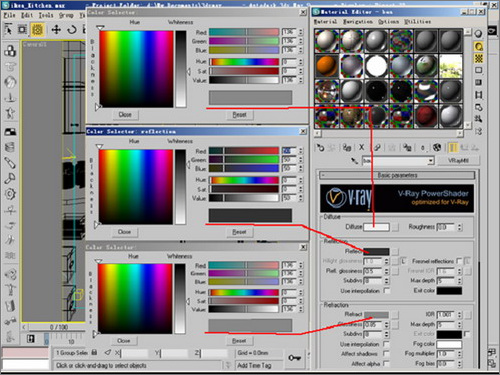Toggle Use interpolation under Reflection

[387, 291]
